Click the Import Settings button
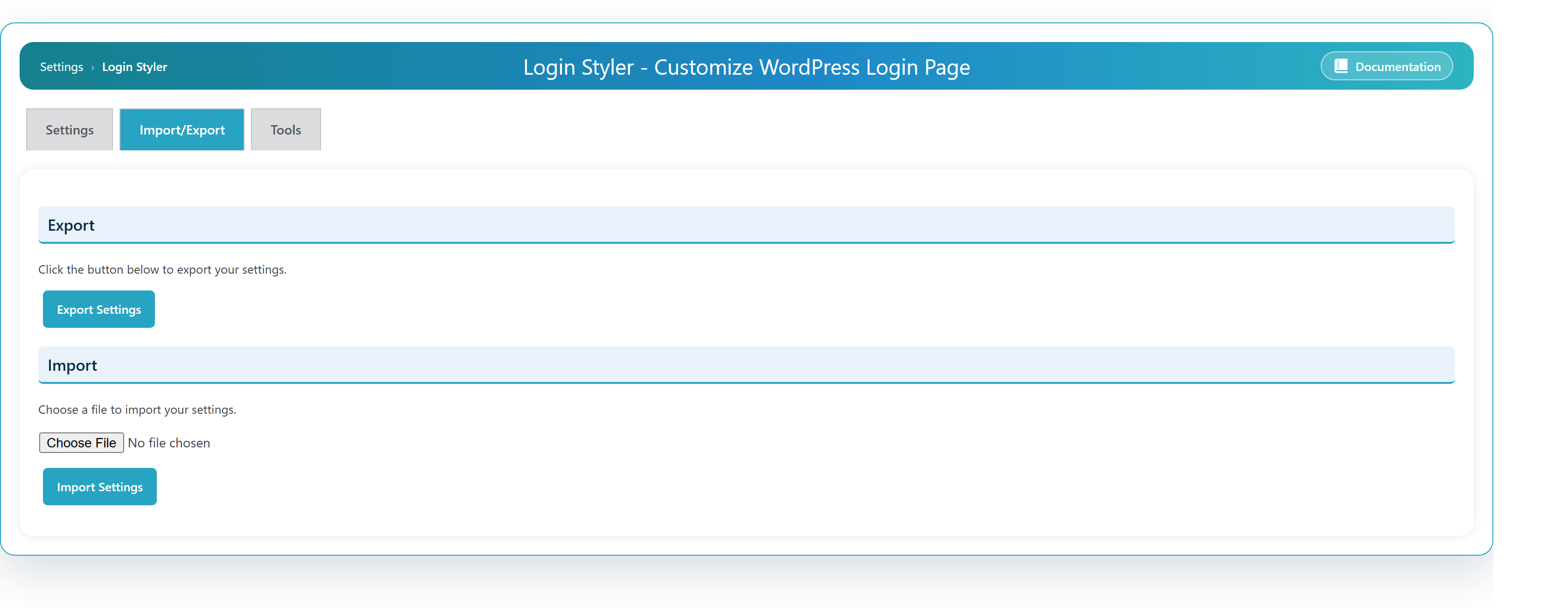Image resolution: width=1568 pixels, height=608 pixels. [100, 486]
